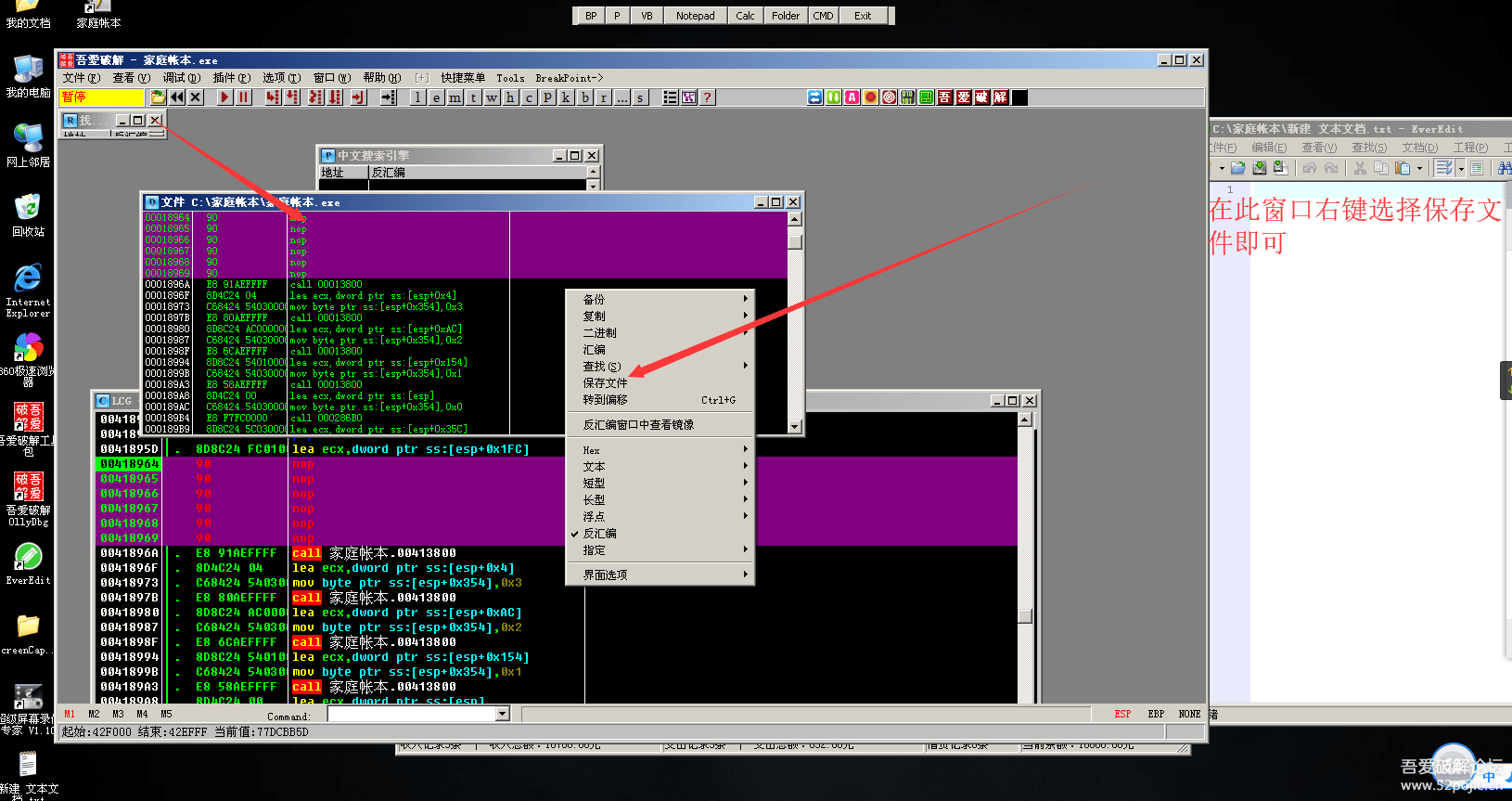The width and height of the screenshot is (1512, 801).
Task: Open the Log window with 'l' button
Action: [x=418, y=97]
